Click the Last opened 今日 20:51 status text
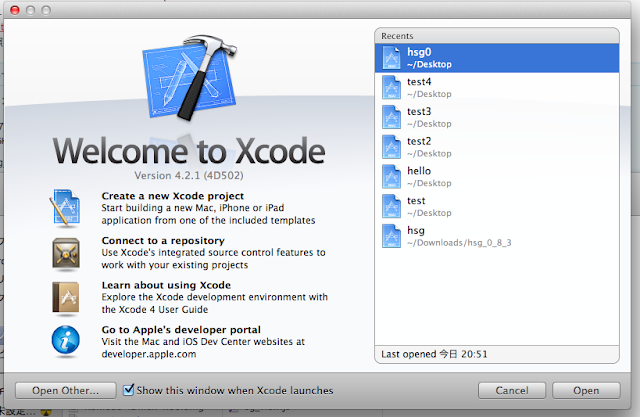The width and height of the screenshot is (640, 417). (434, 354)
